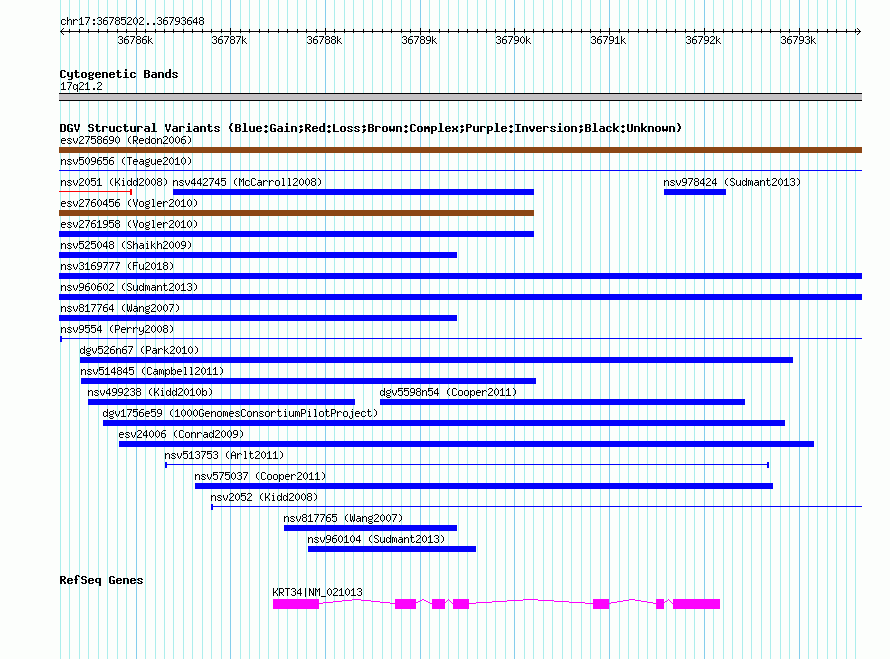Click the nsv978424 (Sudmant2013) label
890x659 pixels.
(x=732, y=182)
